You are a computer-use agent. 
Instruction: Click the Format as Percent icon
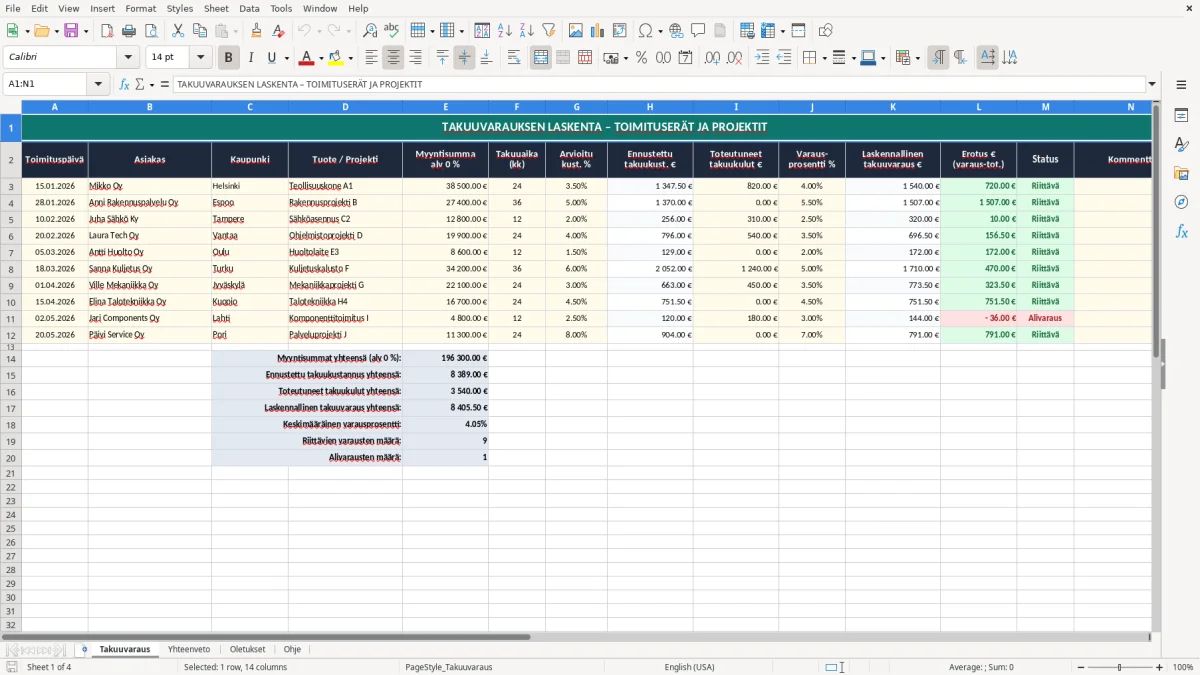(x=641, y=58)
